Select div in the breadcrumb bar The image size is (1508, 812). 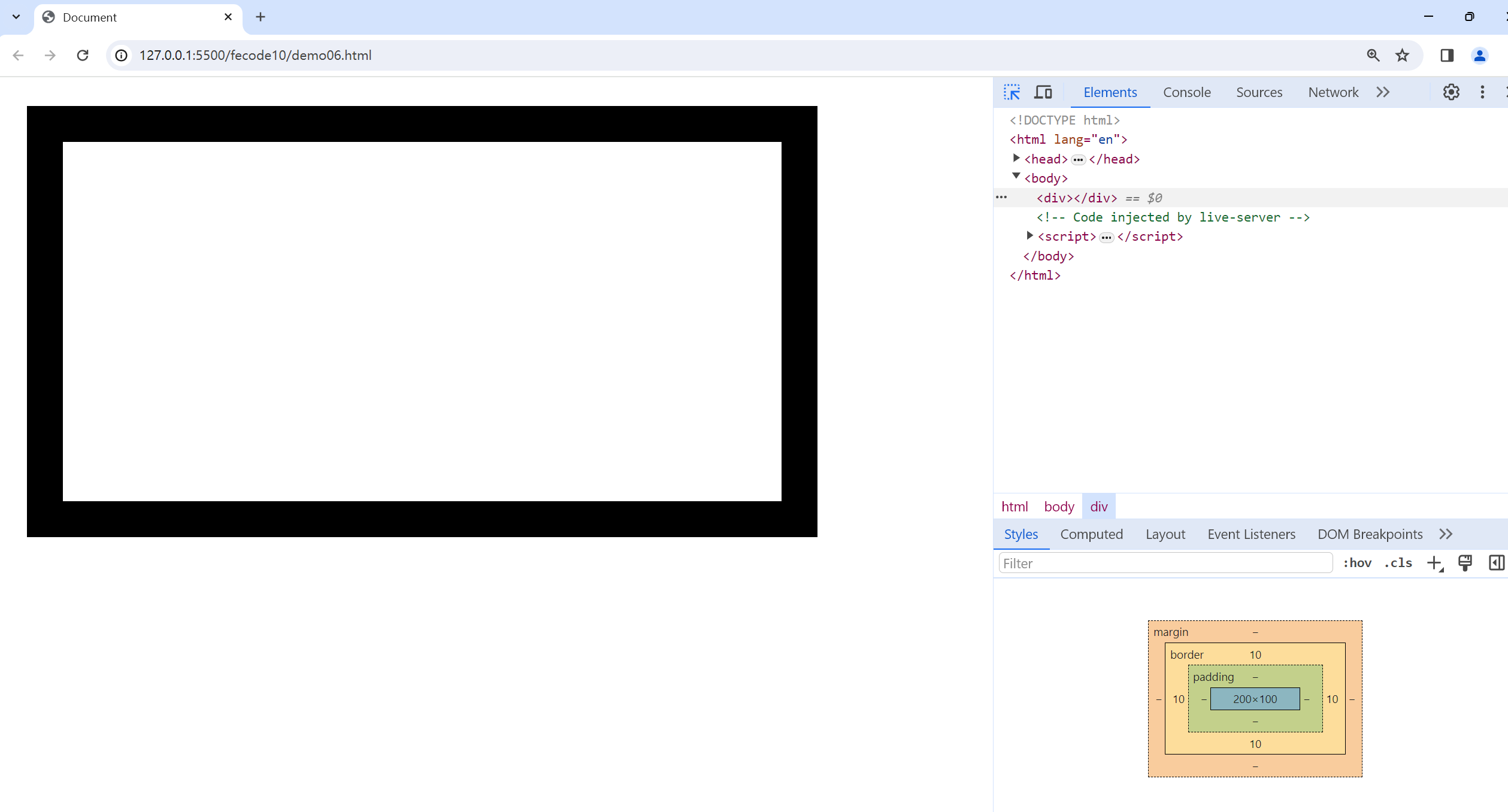(1099, 507)
